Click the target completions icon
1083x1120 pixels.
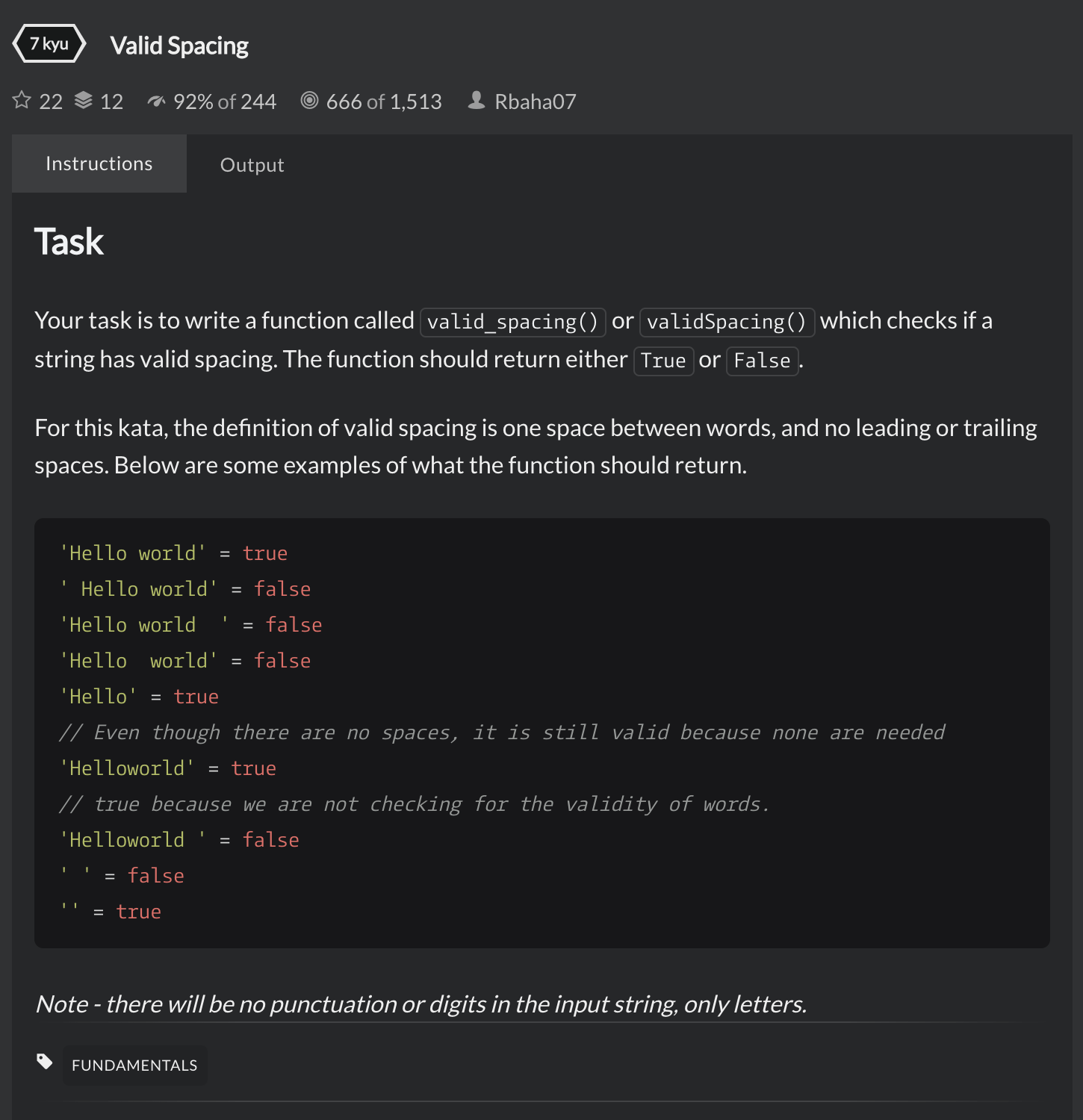pos(308,100)
